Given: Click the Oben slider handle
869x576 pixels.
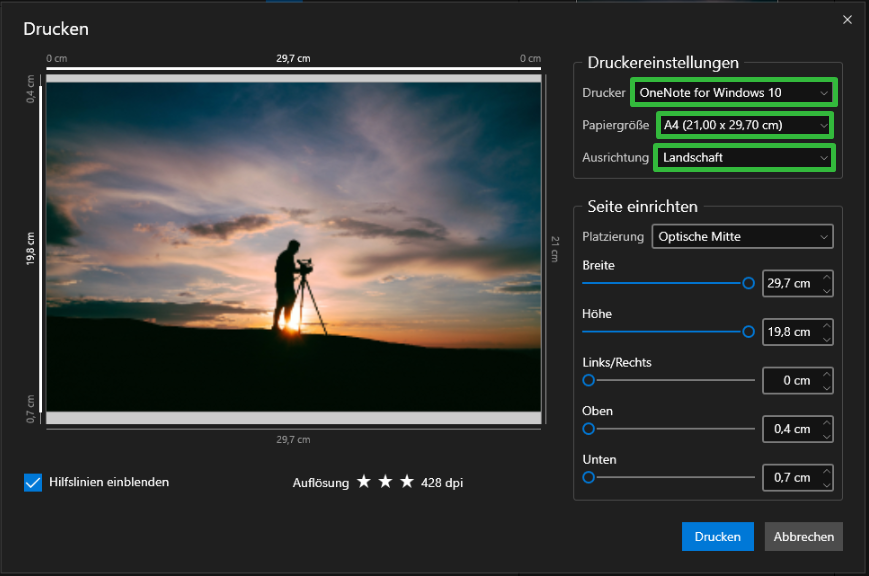Looking at the screenshot, I should point(589,429).
